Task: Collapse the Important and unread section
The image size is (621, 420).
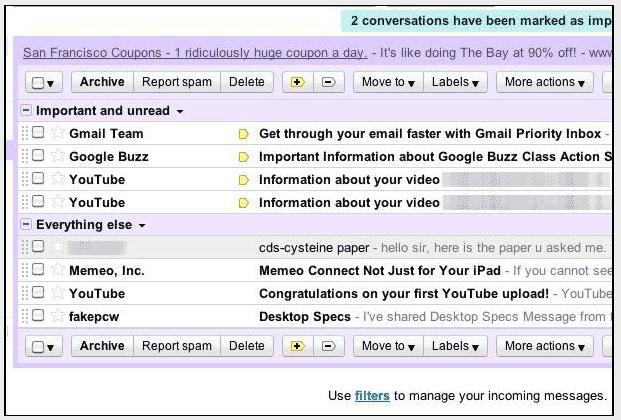Action: (26, 110)
